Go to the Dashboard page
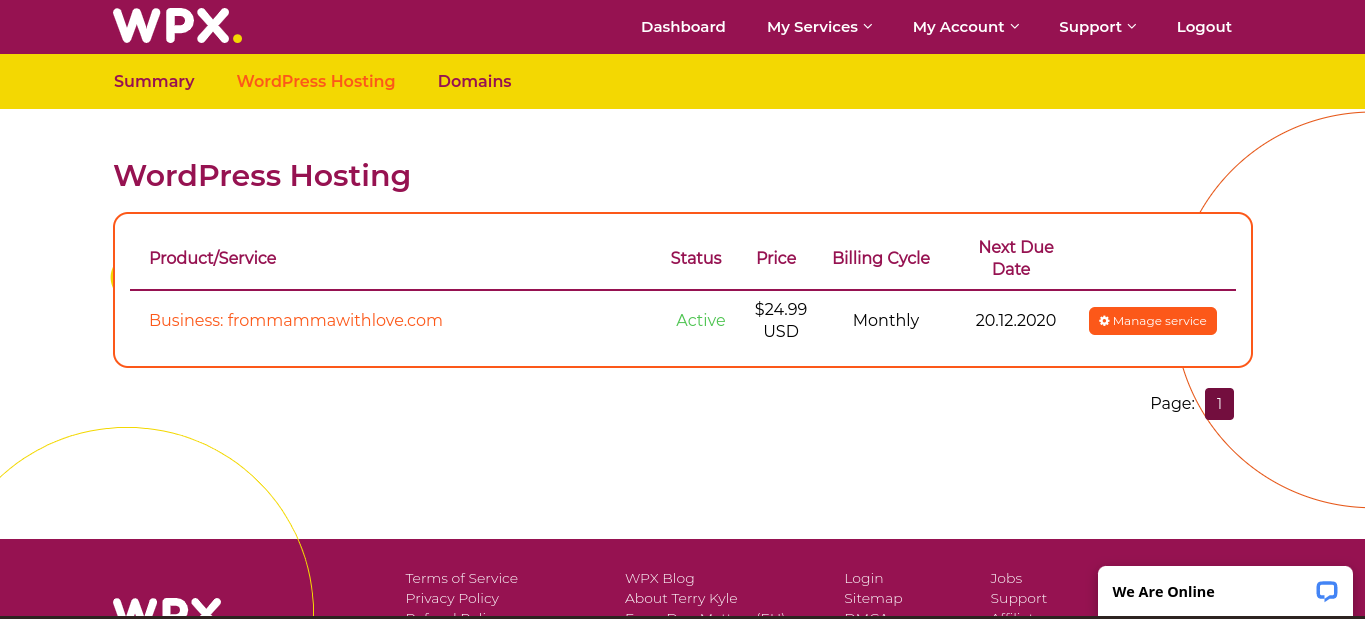Screen dimensions: 1365x619 [x=683, y=27]
